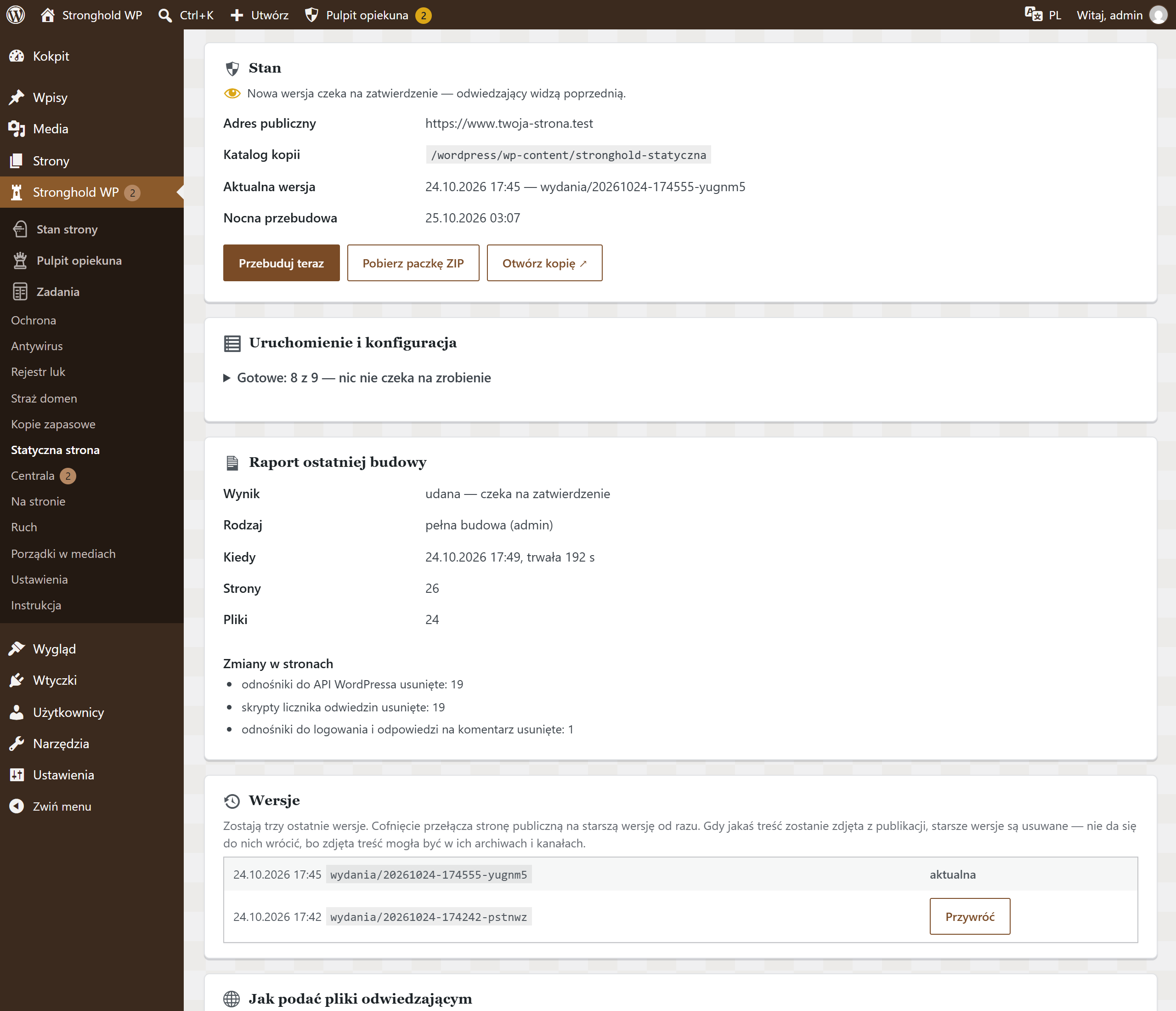The height and width of the screenshot is (1011, 1176).
Task: Expand the Gotowe: 8 z 9 details
Action: click(x=357, y=378)
